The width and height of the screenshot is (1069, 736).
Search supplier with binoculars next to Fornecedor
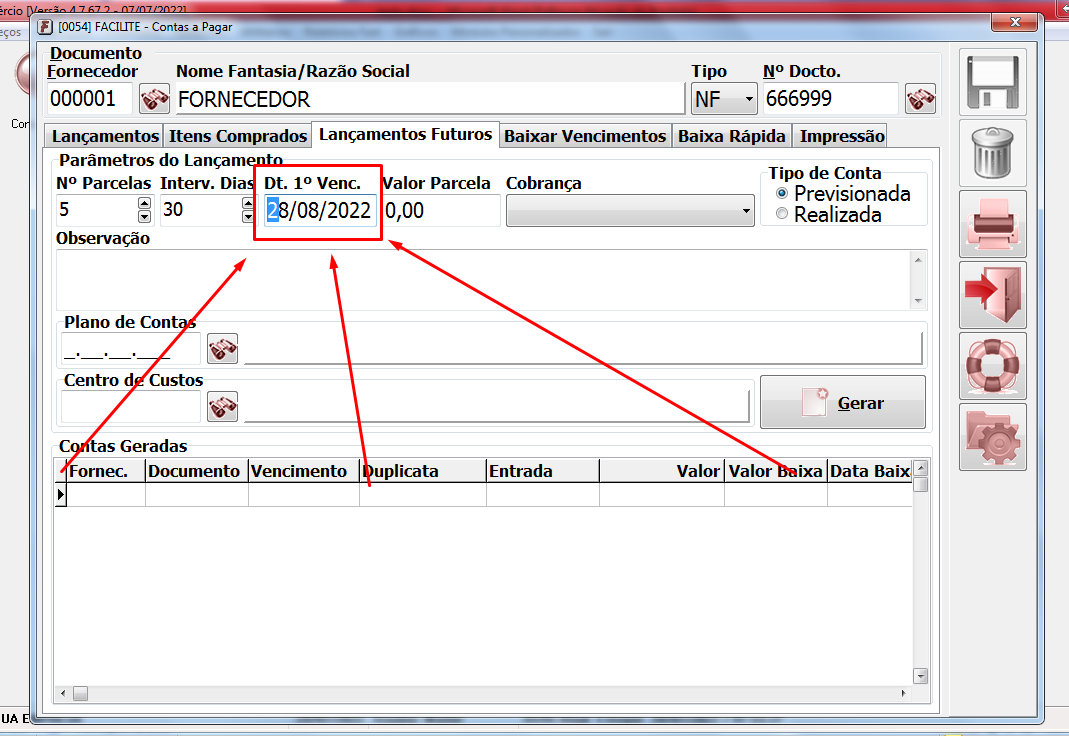154,99
